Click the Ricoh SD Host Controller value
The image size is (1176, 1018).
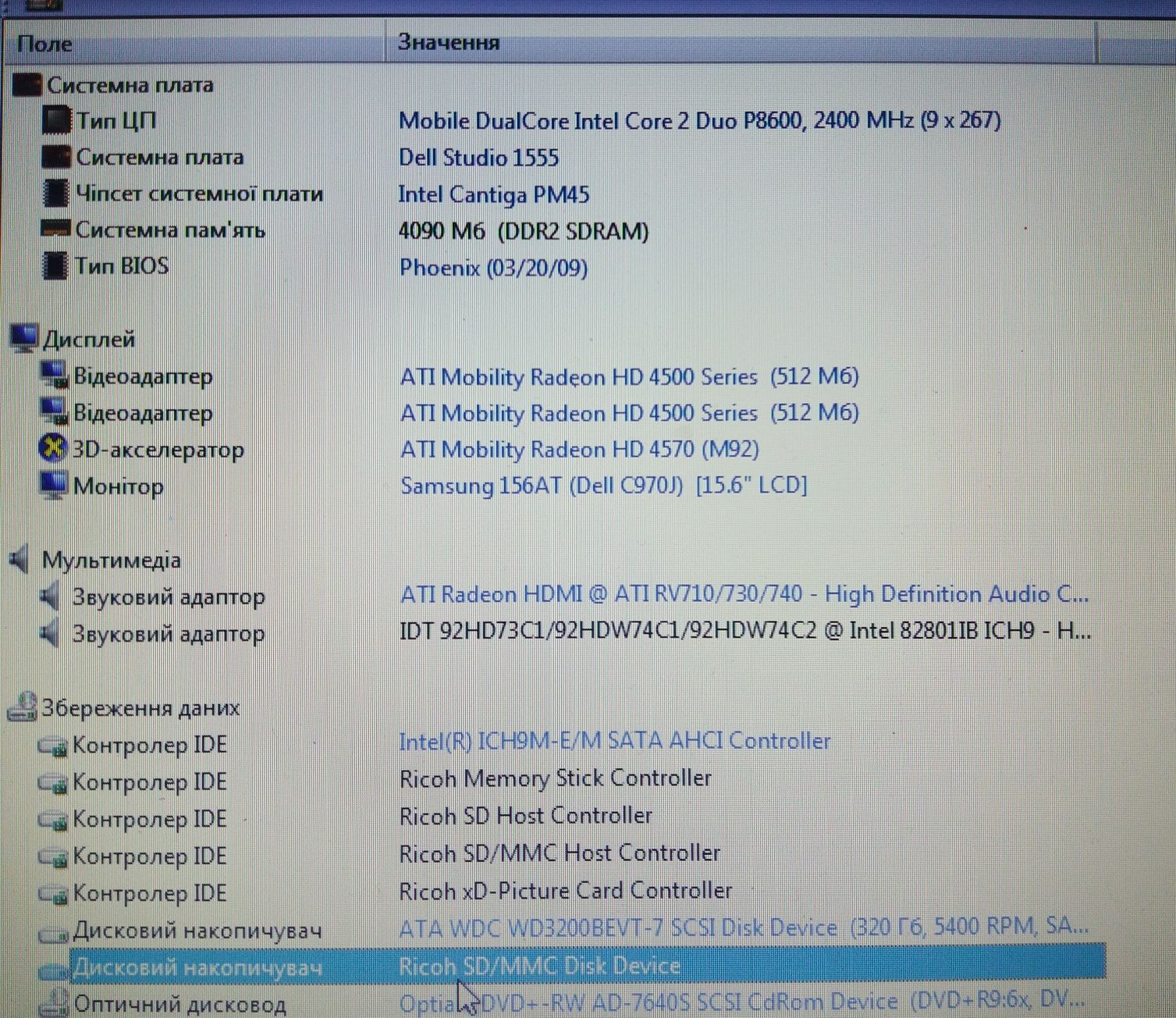point(526,816)
